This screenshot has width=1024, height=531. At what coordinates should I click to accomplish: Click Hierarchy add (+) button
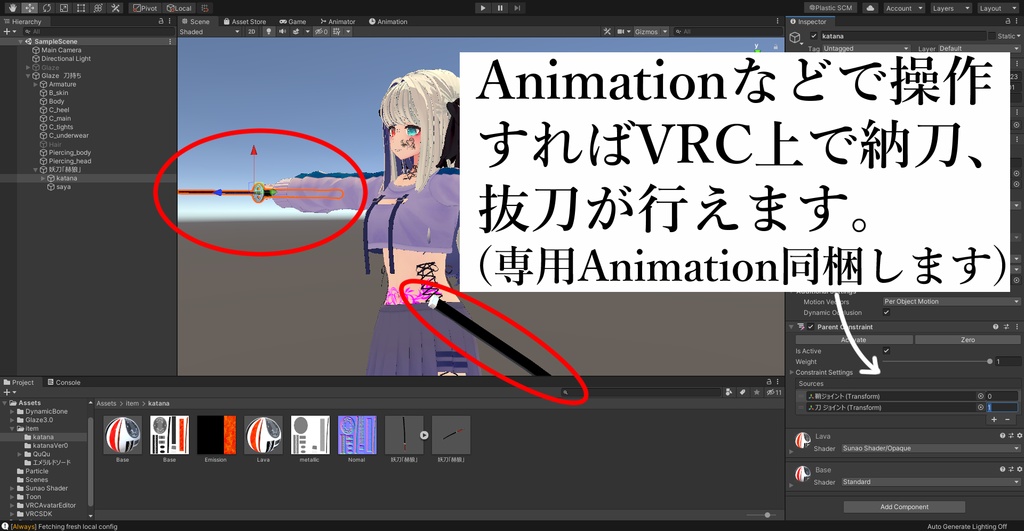pos(9,31)
